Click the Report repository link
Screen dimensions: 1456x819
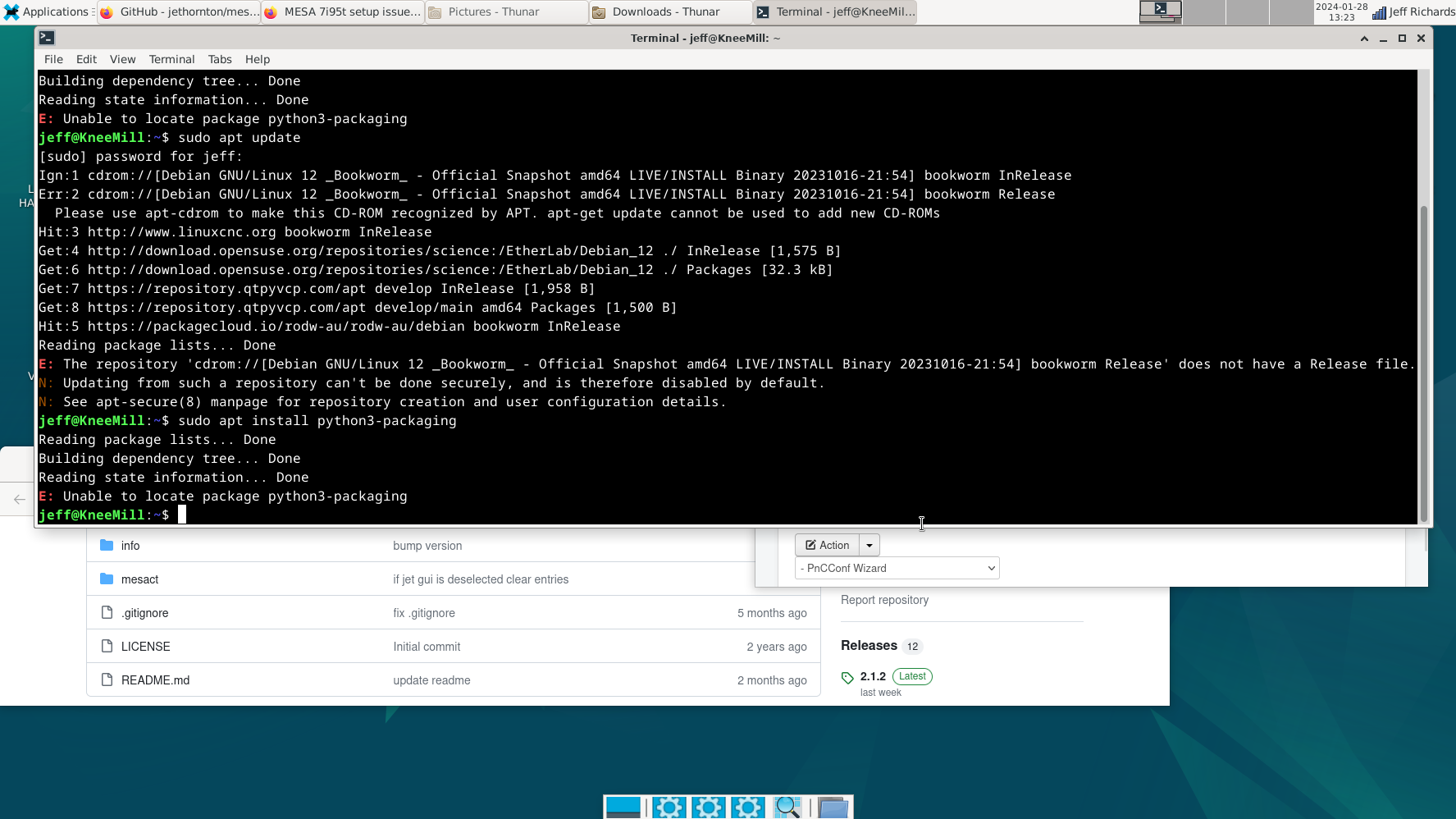[x=884, y=600]
